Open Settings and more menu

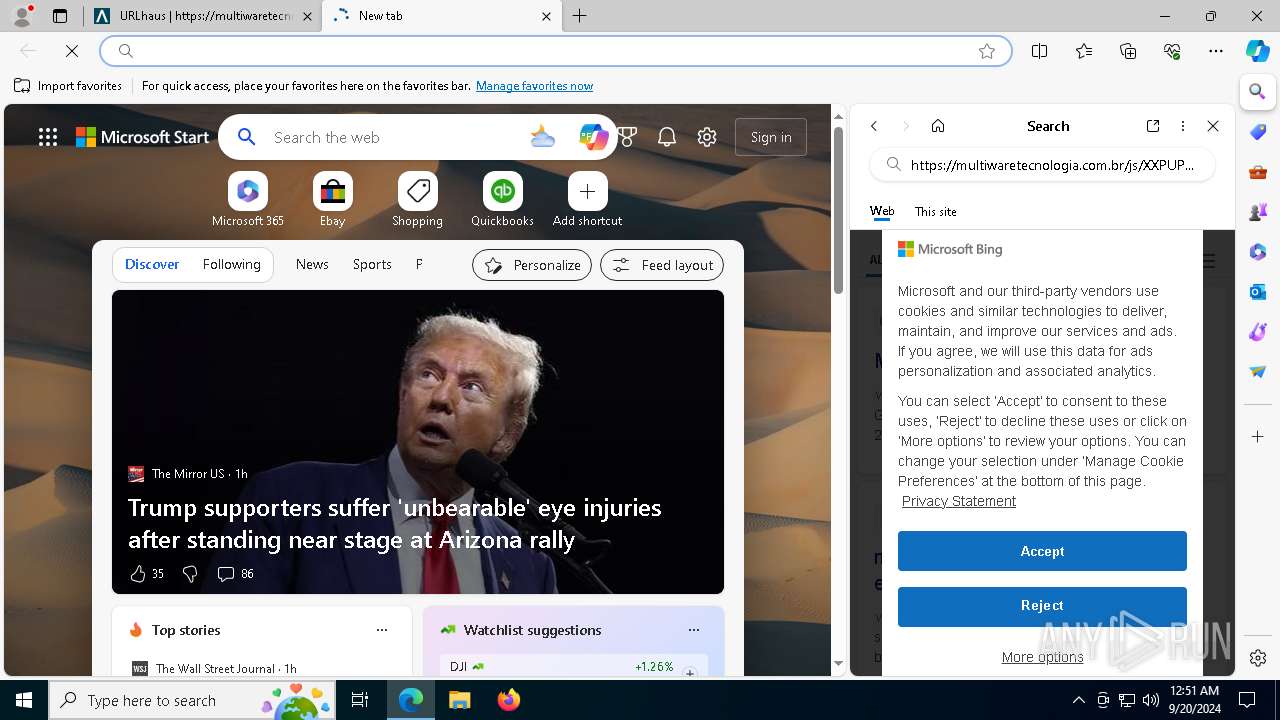[x=1216, y=51]
